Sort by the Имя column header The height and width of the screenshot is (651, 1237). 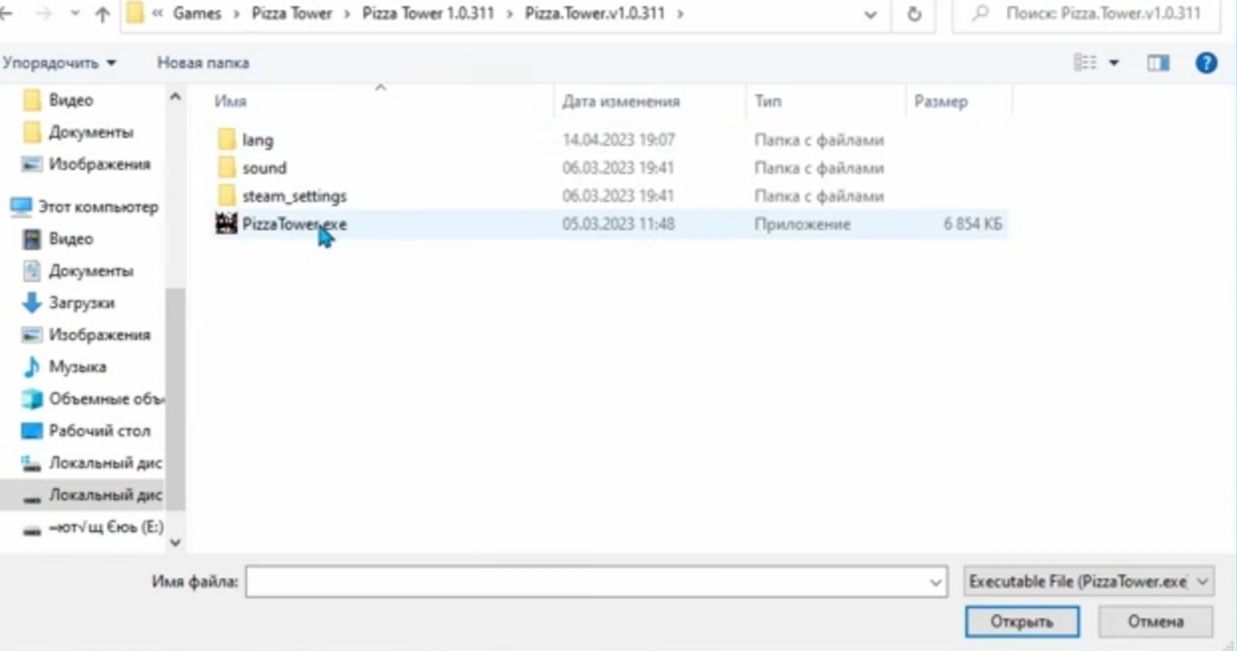(230, 101)
